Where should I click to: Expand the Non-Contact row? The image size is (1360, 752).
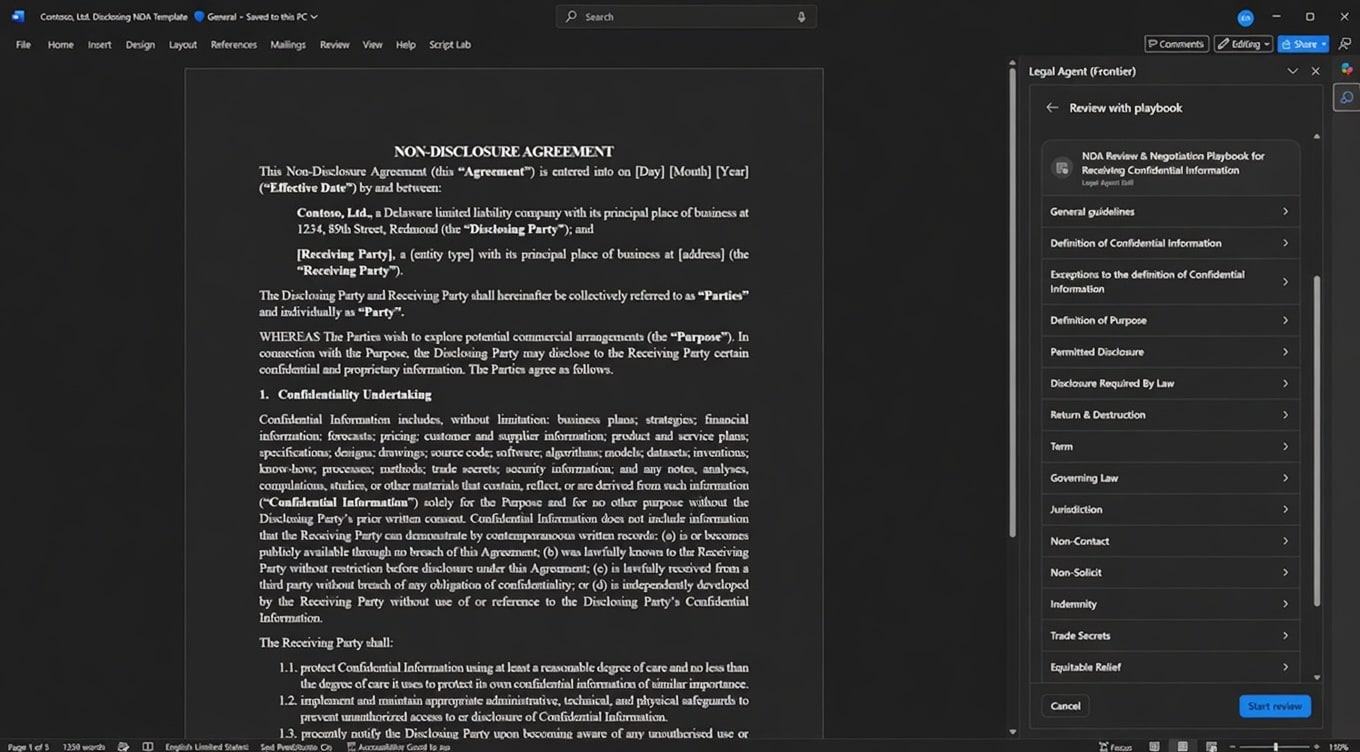pyautogui.click(x=1170, y=541)
